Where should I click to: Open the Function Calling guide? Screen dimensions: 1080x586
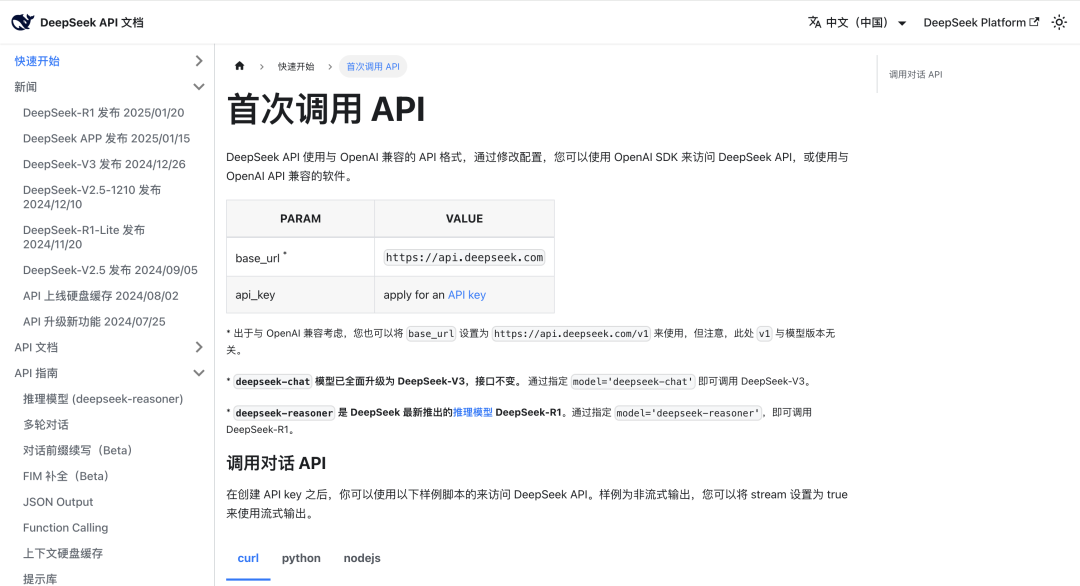click(x=65, y=527)
